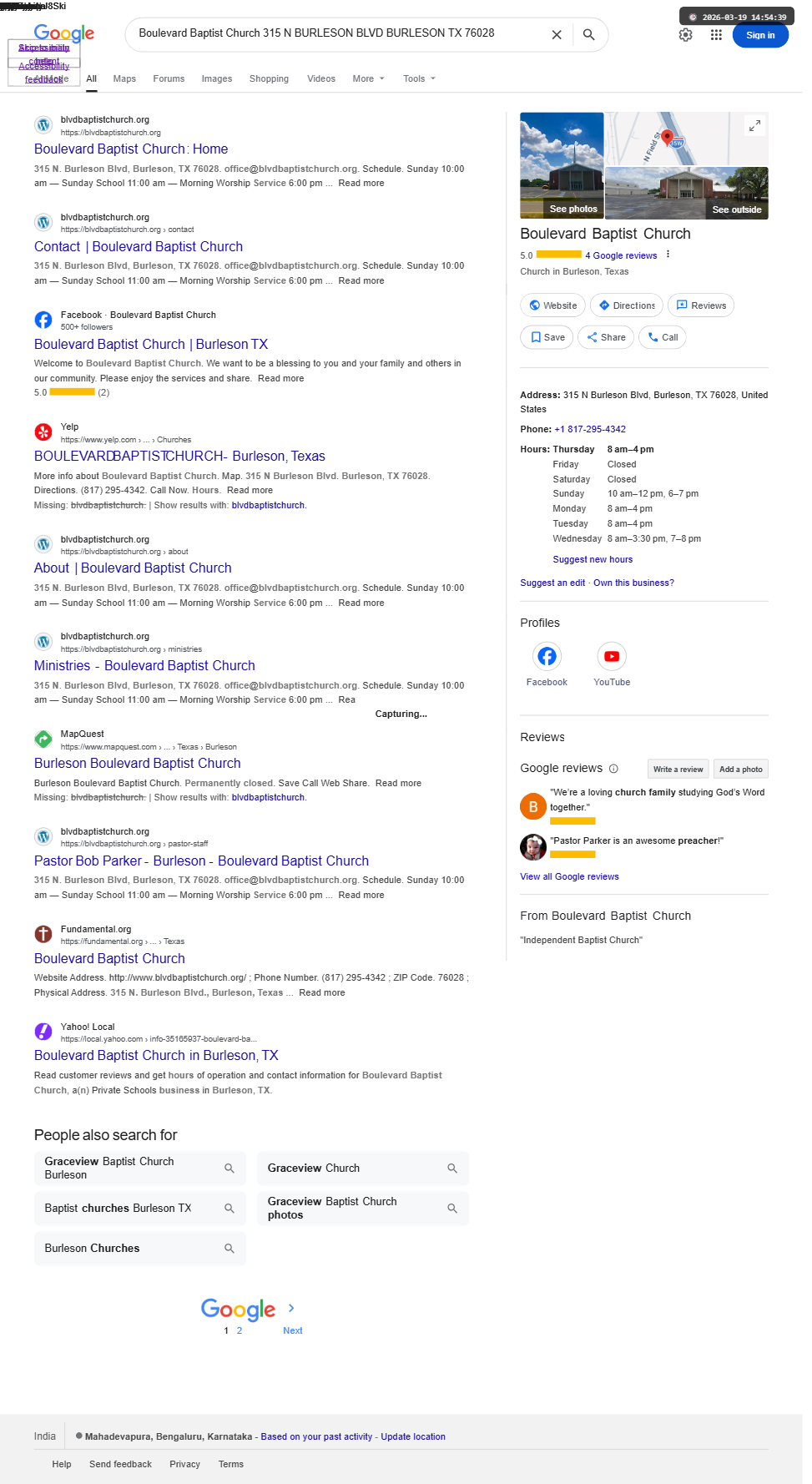Clear the search query with X icon
Screen dimensions: 812x1484
(557, 35)
